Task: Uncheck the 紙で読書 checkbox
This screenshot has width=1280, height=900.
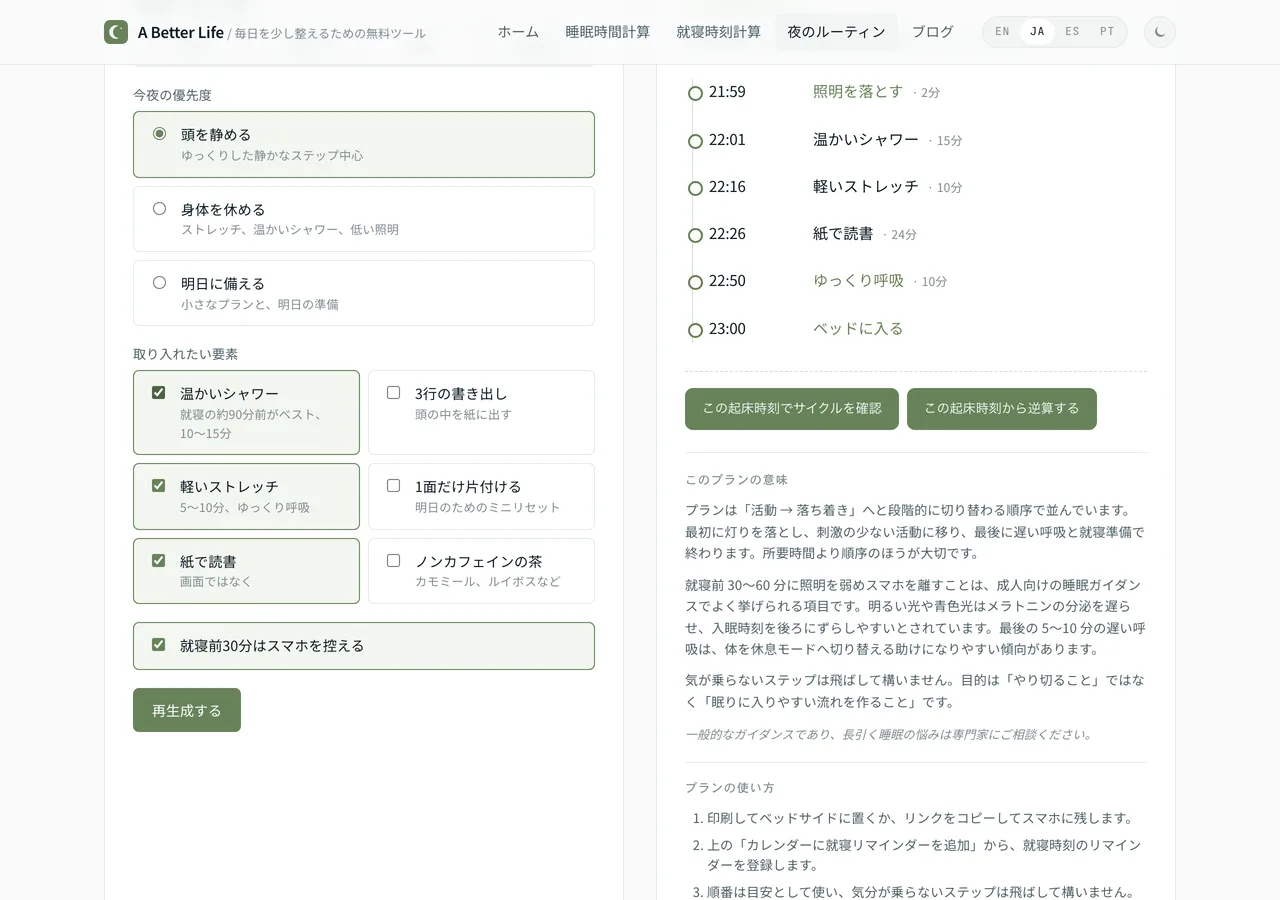Action: pos(158,560)
